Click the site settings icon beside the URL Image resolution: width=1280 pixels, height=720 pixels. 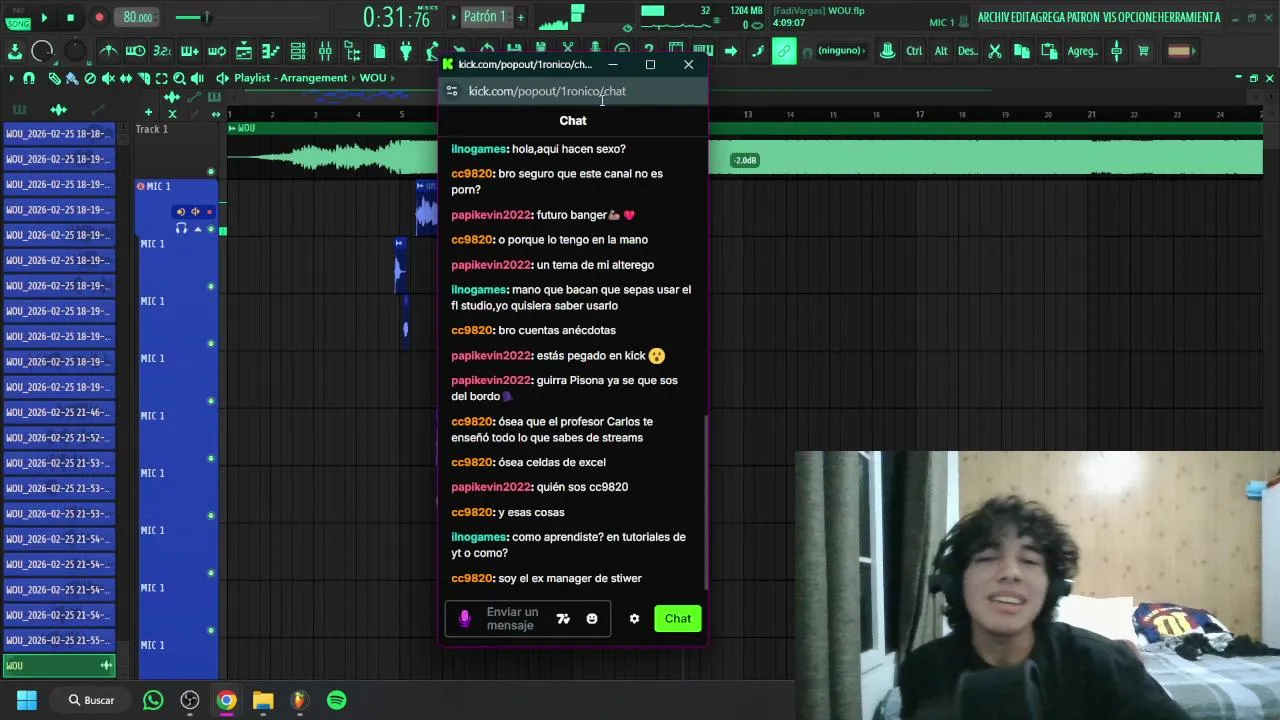click(x=452, y=91)
